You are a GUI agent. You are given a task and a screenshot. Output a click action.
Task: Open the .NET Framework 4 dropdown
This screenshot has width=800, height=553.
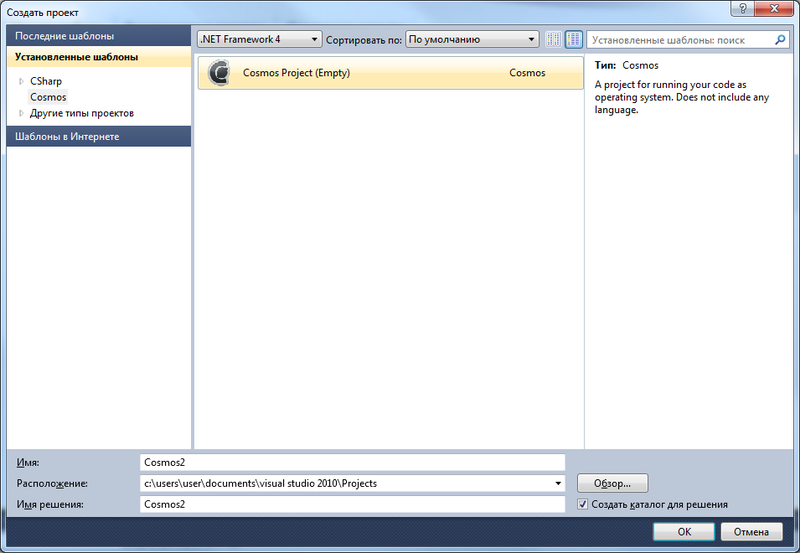pyautogui.click(x=260, y=39)
